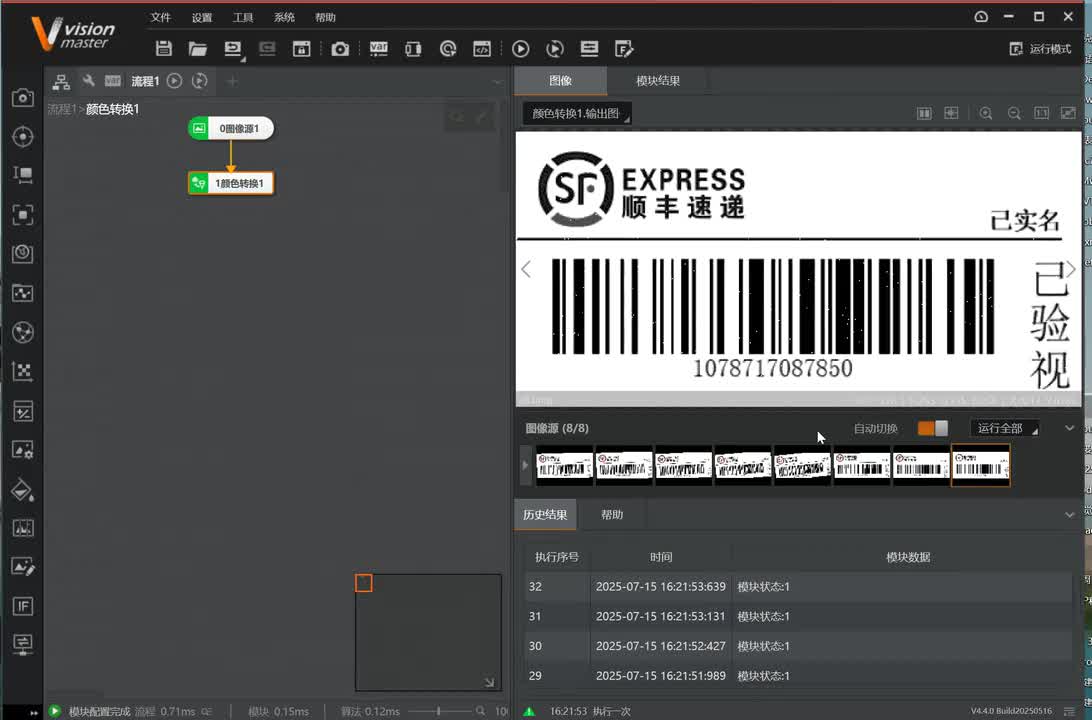Image resolution: width=1092 pixels, height=720 pixels.
Task: Switch to the 图像 tab
Action: [561, 81]
